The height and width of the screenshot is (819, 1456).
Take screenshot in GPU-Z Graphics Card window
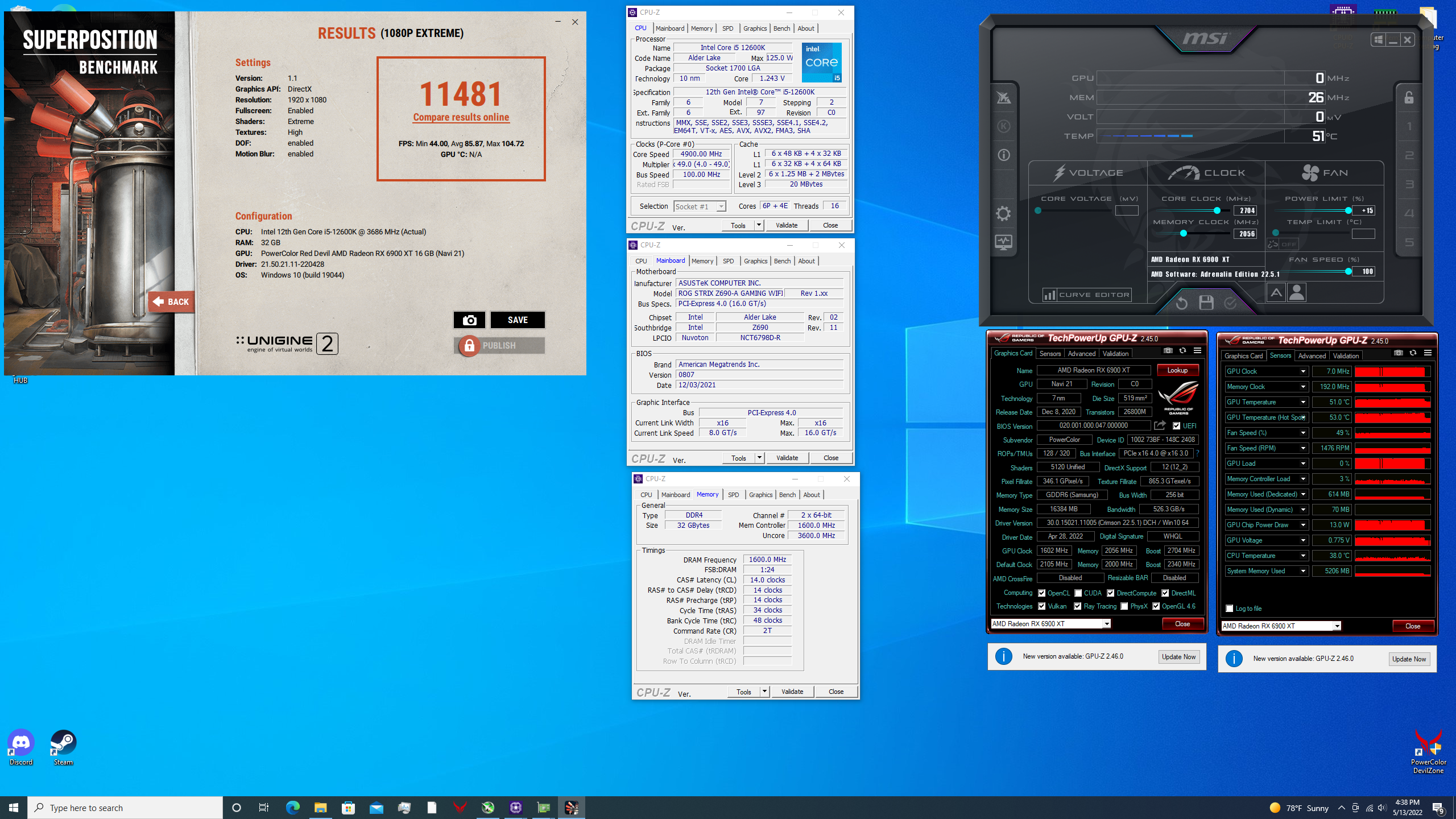pyautogui.click(x=1168, y=350)
